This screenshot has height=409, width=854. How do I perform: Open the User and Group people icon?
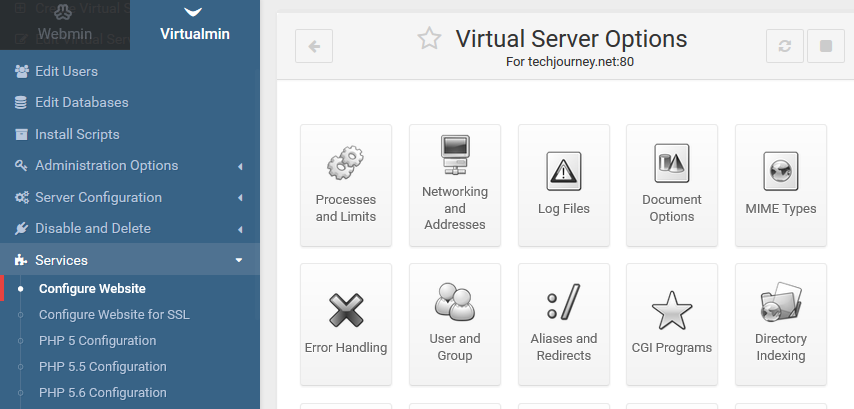point(455,301)
